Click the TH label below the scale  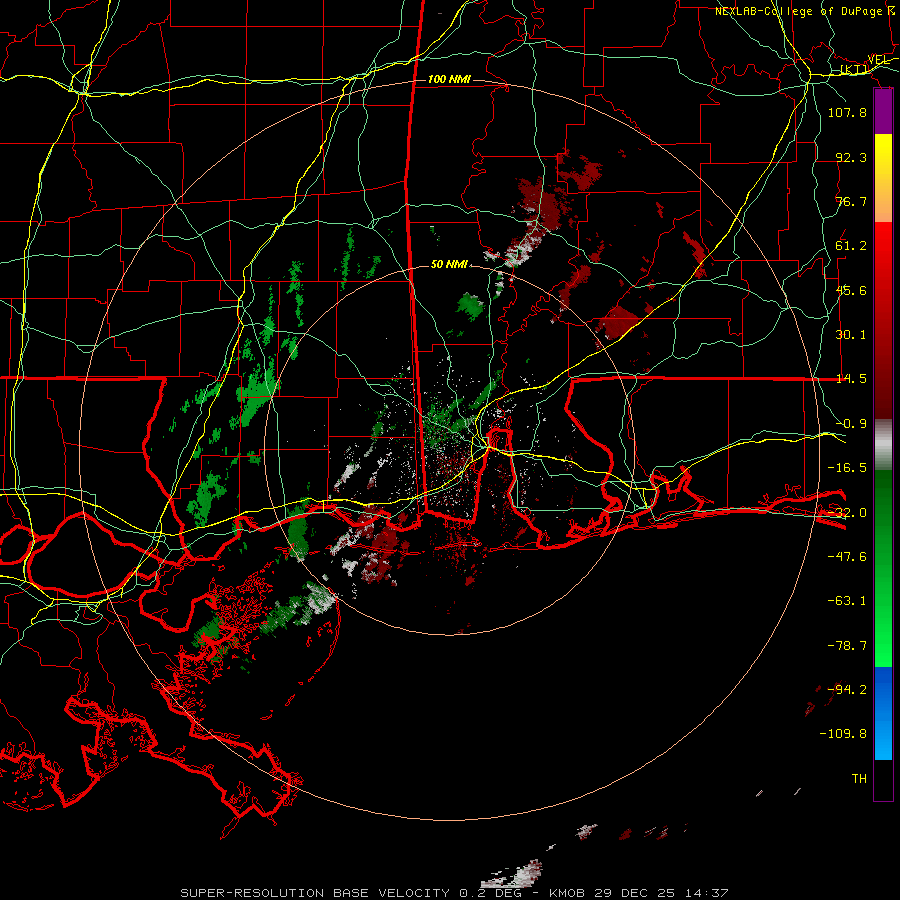(x=859, y=779)
